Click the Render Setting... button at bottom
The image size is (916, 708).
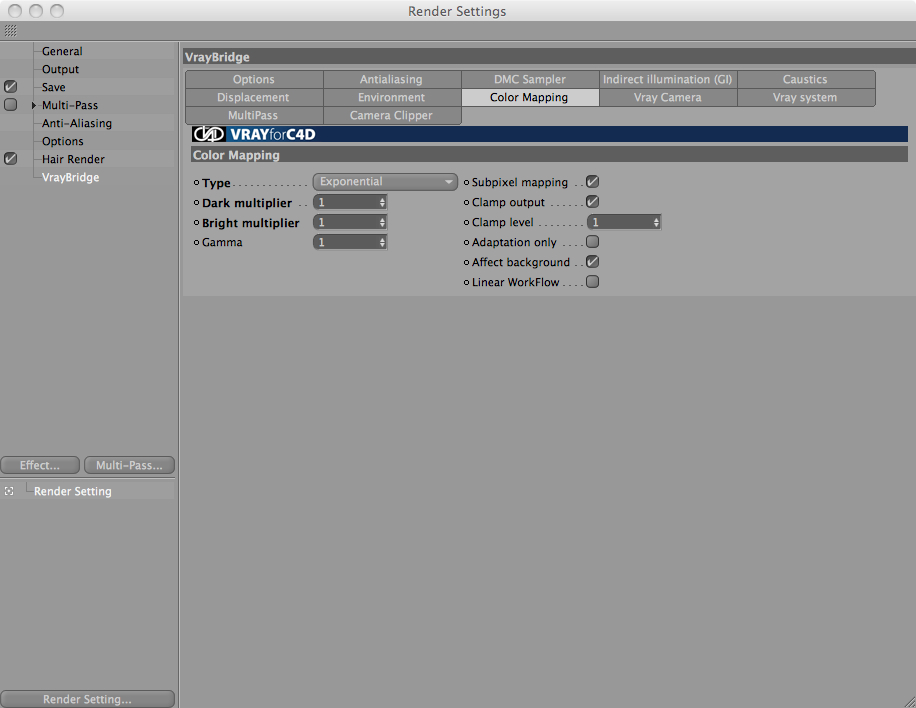[x=88, y=699]
